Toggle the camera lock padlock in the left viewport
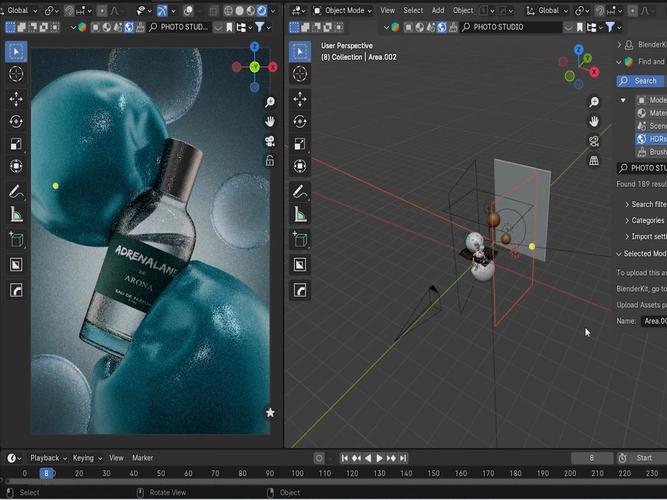Screen dimensions: 667x500 click(270, 160)
